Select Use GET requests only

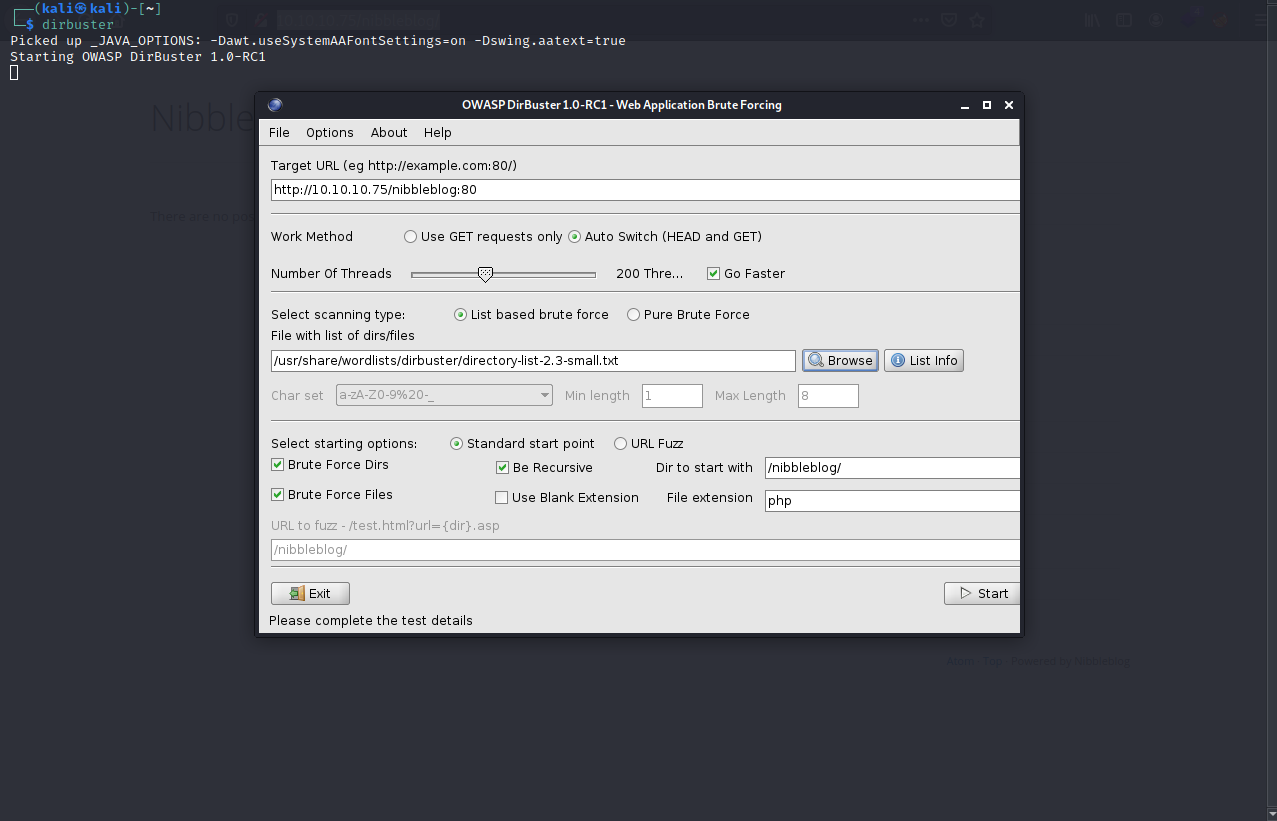[x=483, y=237]
